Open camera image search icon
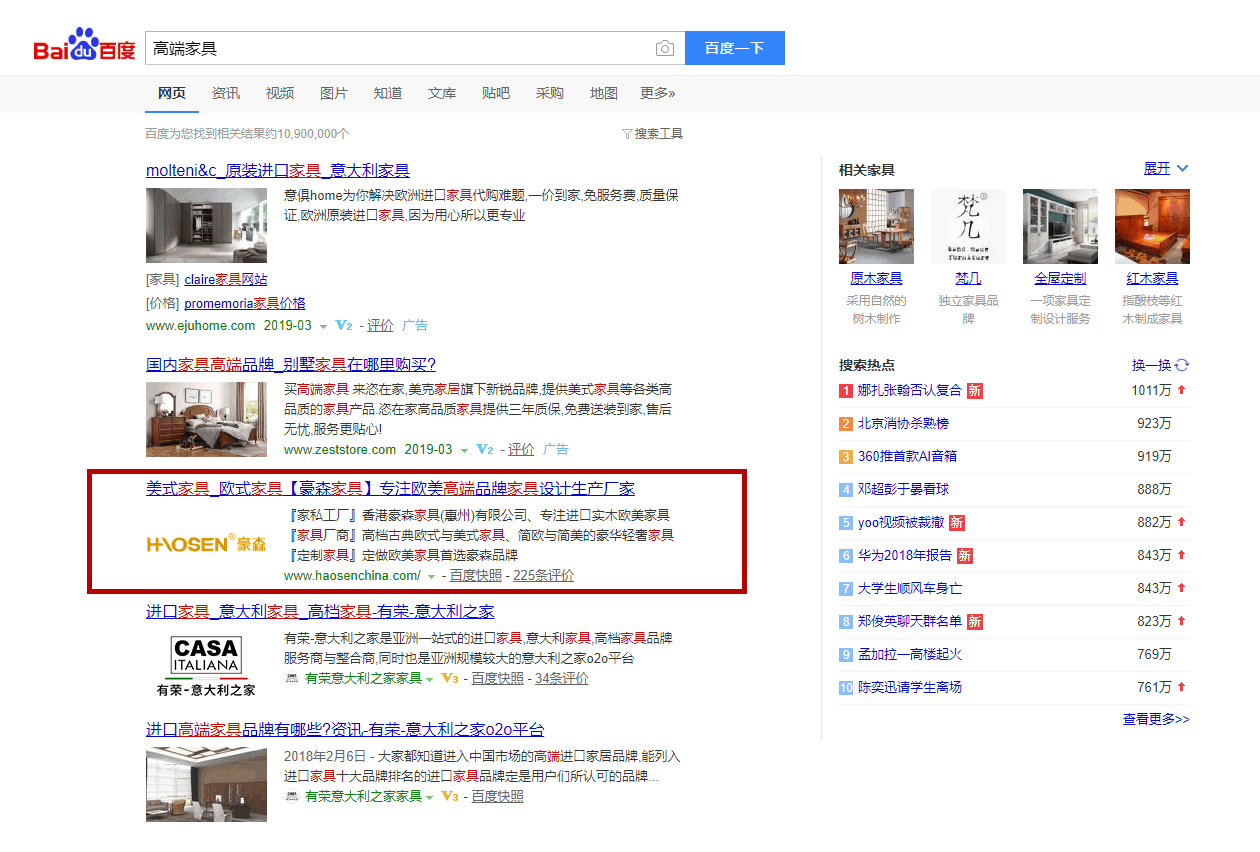 [664, 48]
